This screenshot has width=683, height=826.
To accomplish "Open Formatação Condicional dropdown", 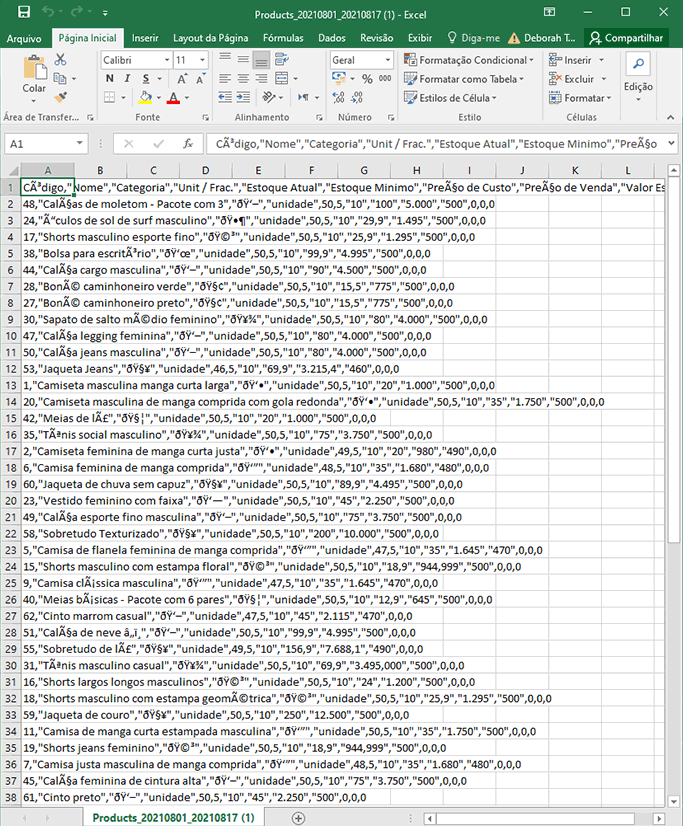I will point(469,60).
